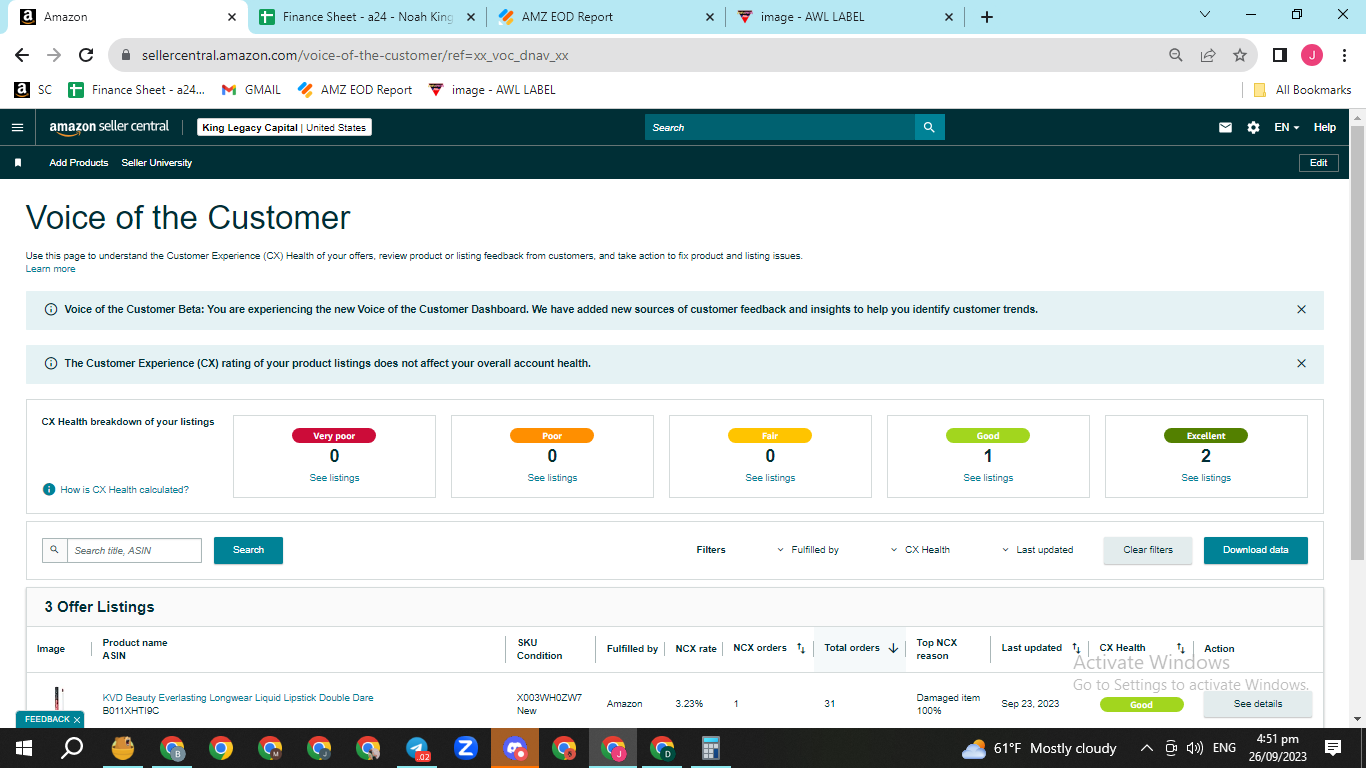
Task: Show hidden system tray icons
Action: [1146, 748]
